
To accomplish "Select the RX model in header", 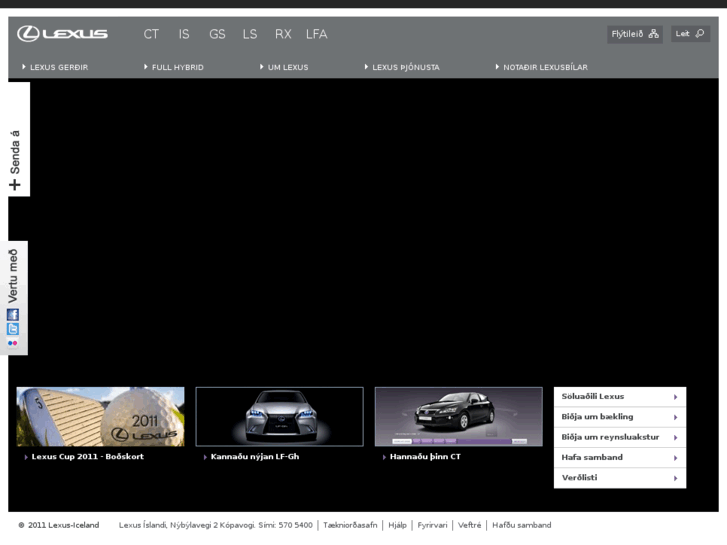I will [283, 34].
